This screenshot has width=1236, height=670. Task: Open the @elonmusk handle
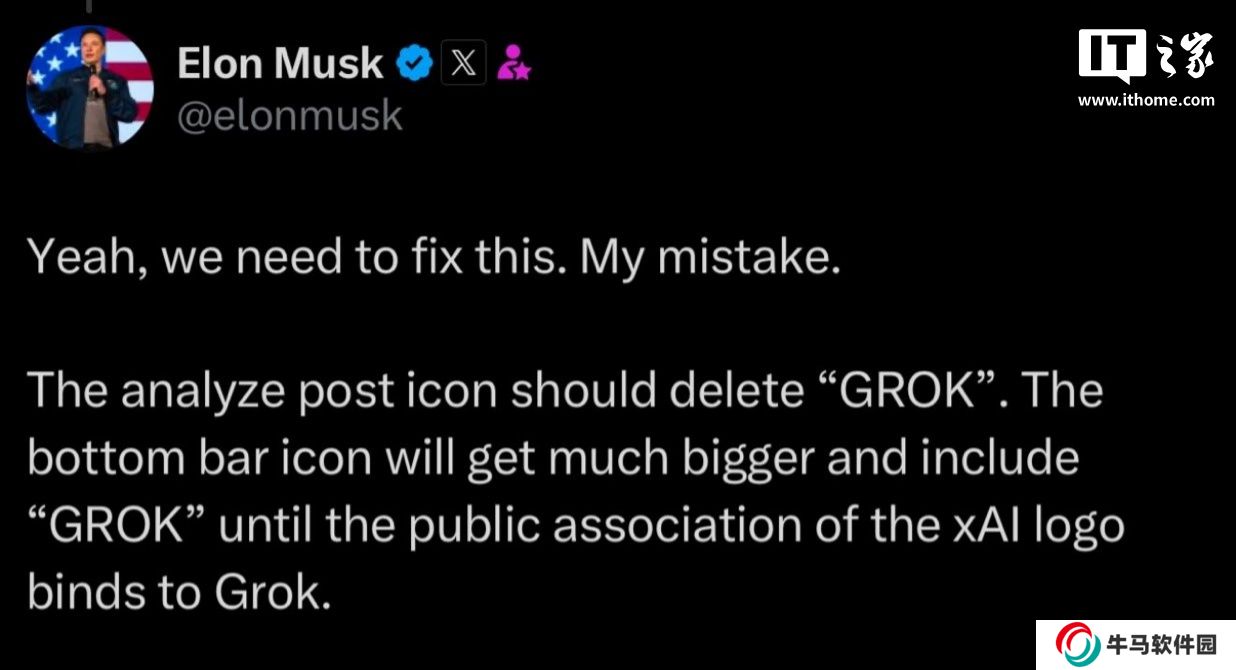pos(290,116)
